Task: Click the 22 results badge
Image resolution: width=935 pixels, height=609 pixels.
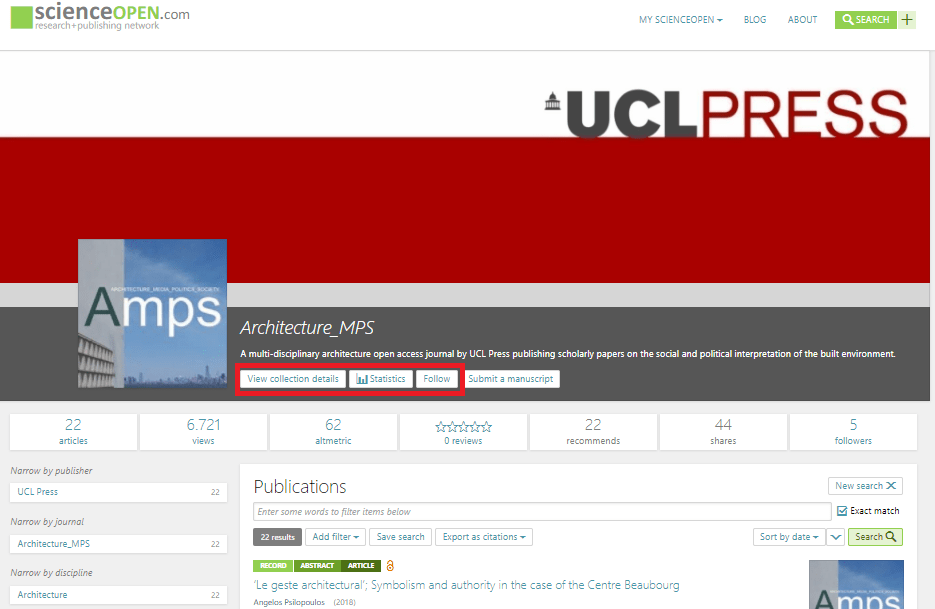Action: click(277, 537)
